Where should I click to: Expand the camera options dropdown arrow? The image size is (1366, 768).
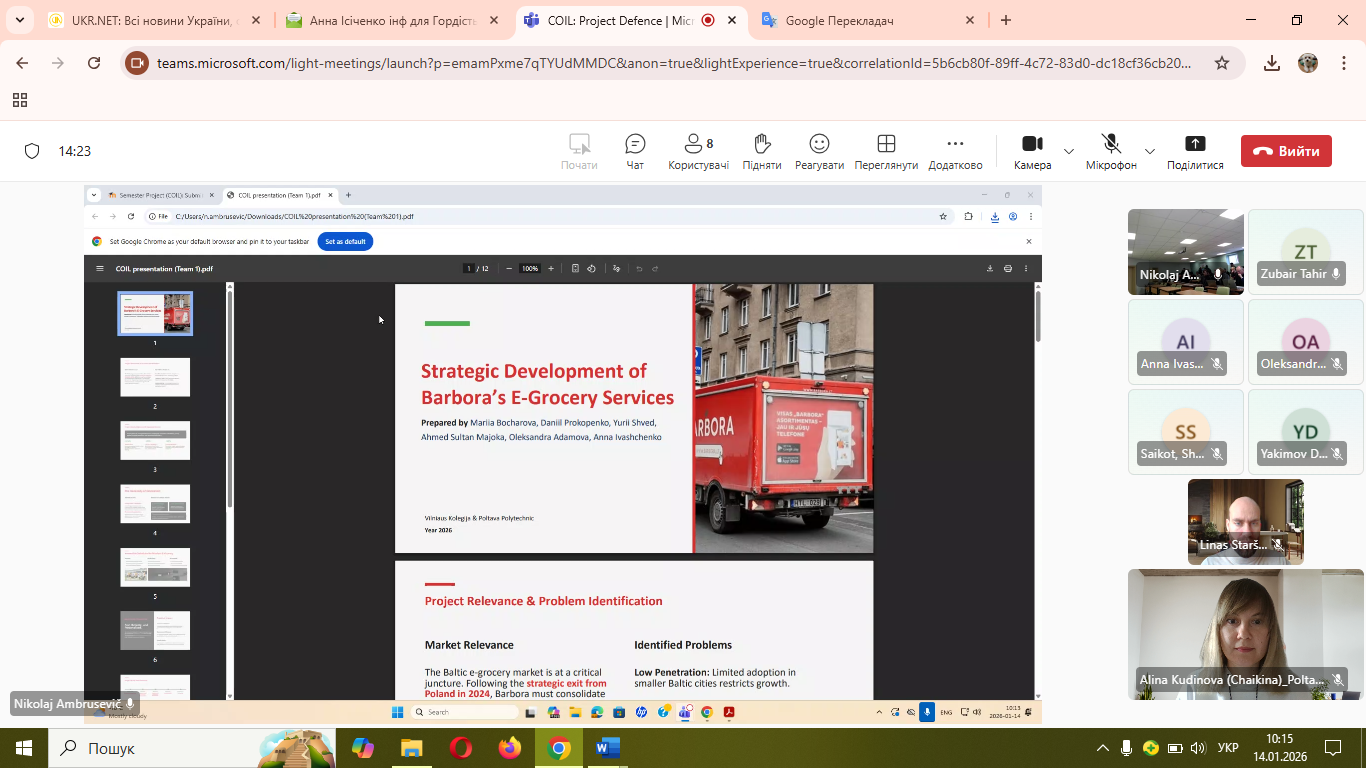1069,152
